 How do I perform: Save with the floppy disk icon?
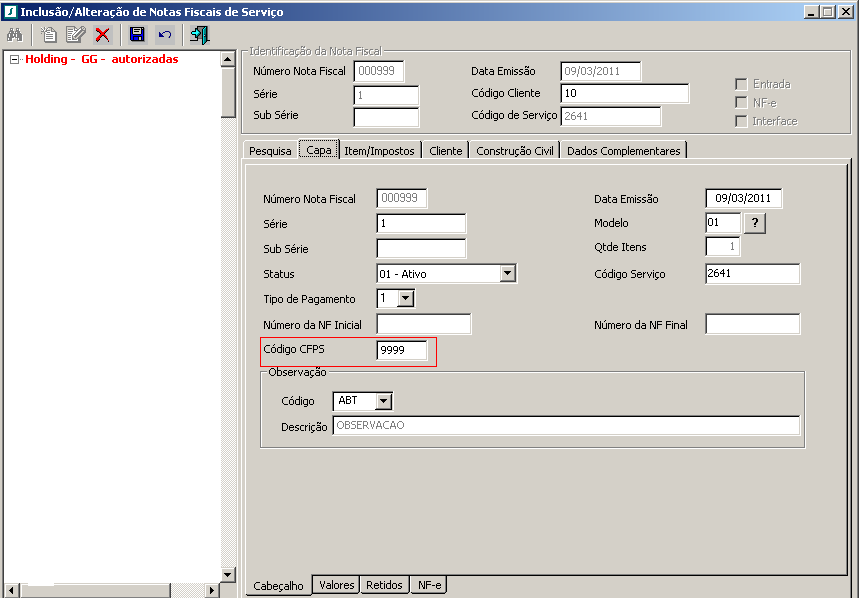(137, 35)
